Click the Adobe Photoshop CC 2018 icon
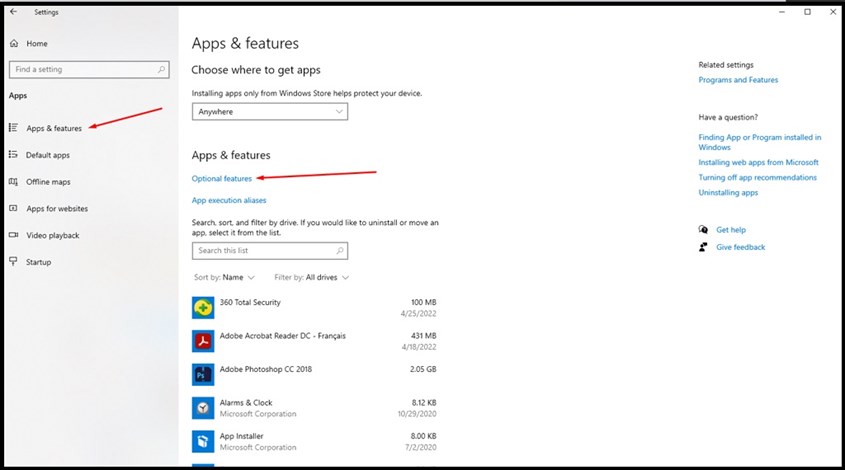 pos(203,374)
